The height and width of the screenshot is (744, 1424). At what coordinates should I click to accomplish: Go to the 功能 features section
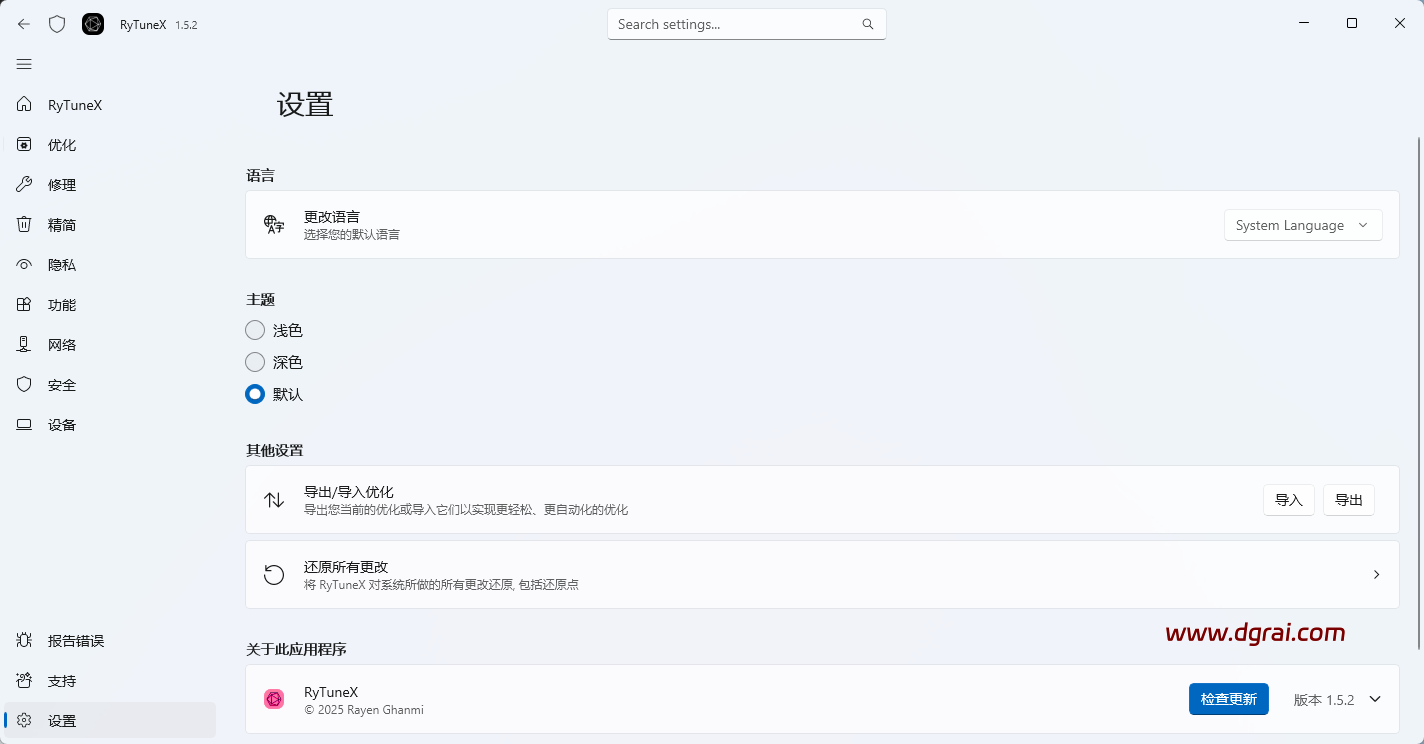click(61, 304)
